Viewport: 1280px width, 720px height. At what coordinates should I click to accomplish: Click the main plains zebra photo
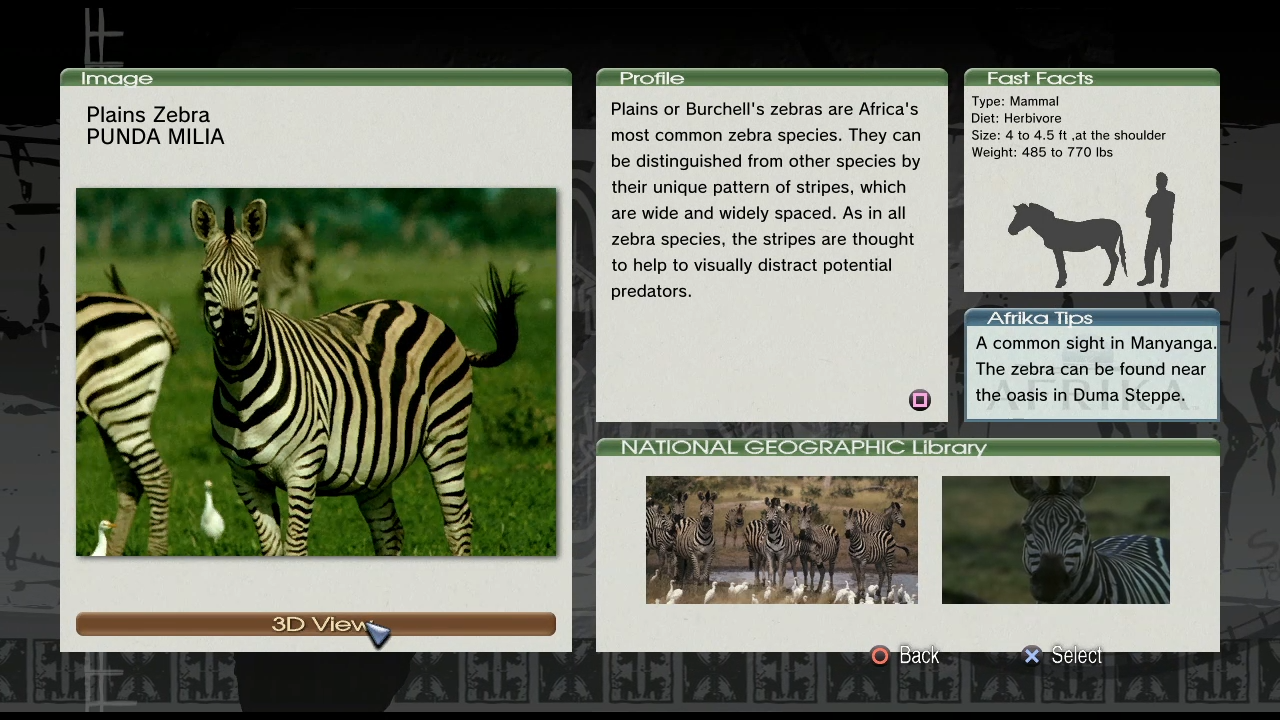click(x=316, y=372)
